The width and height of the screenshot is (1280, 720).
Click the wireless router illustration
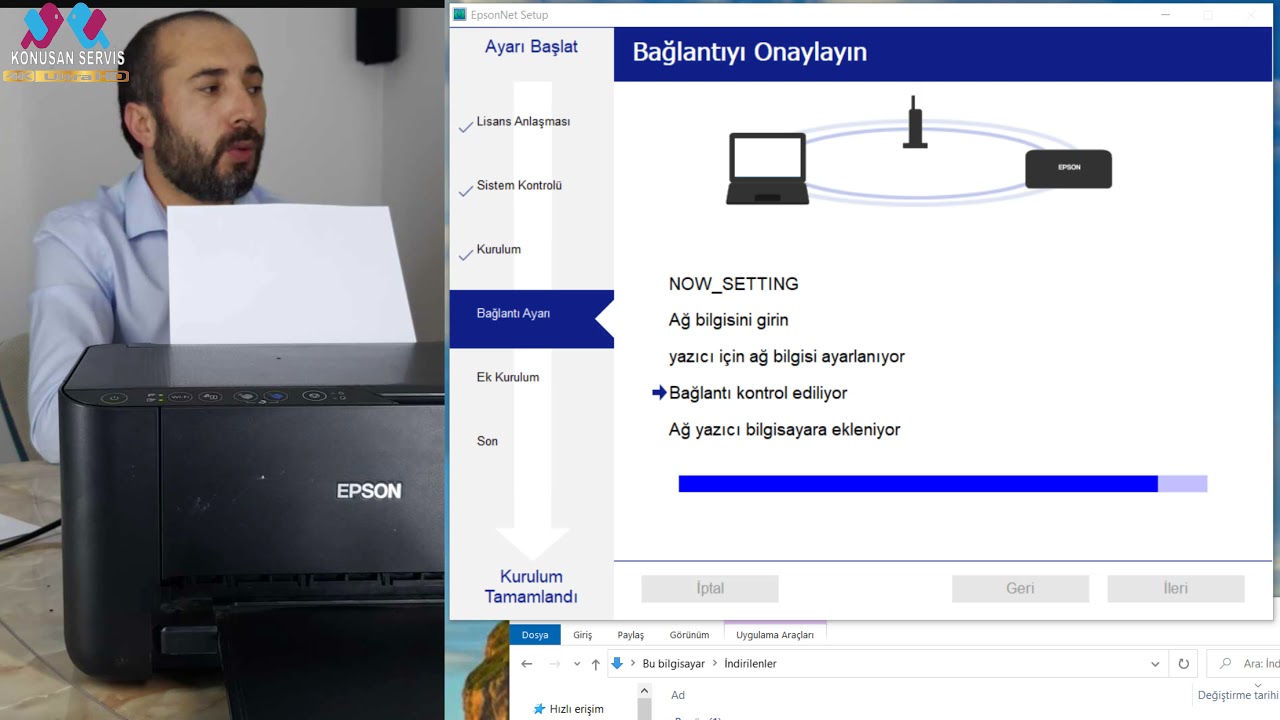(915, 123)
